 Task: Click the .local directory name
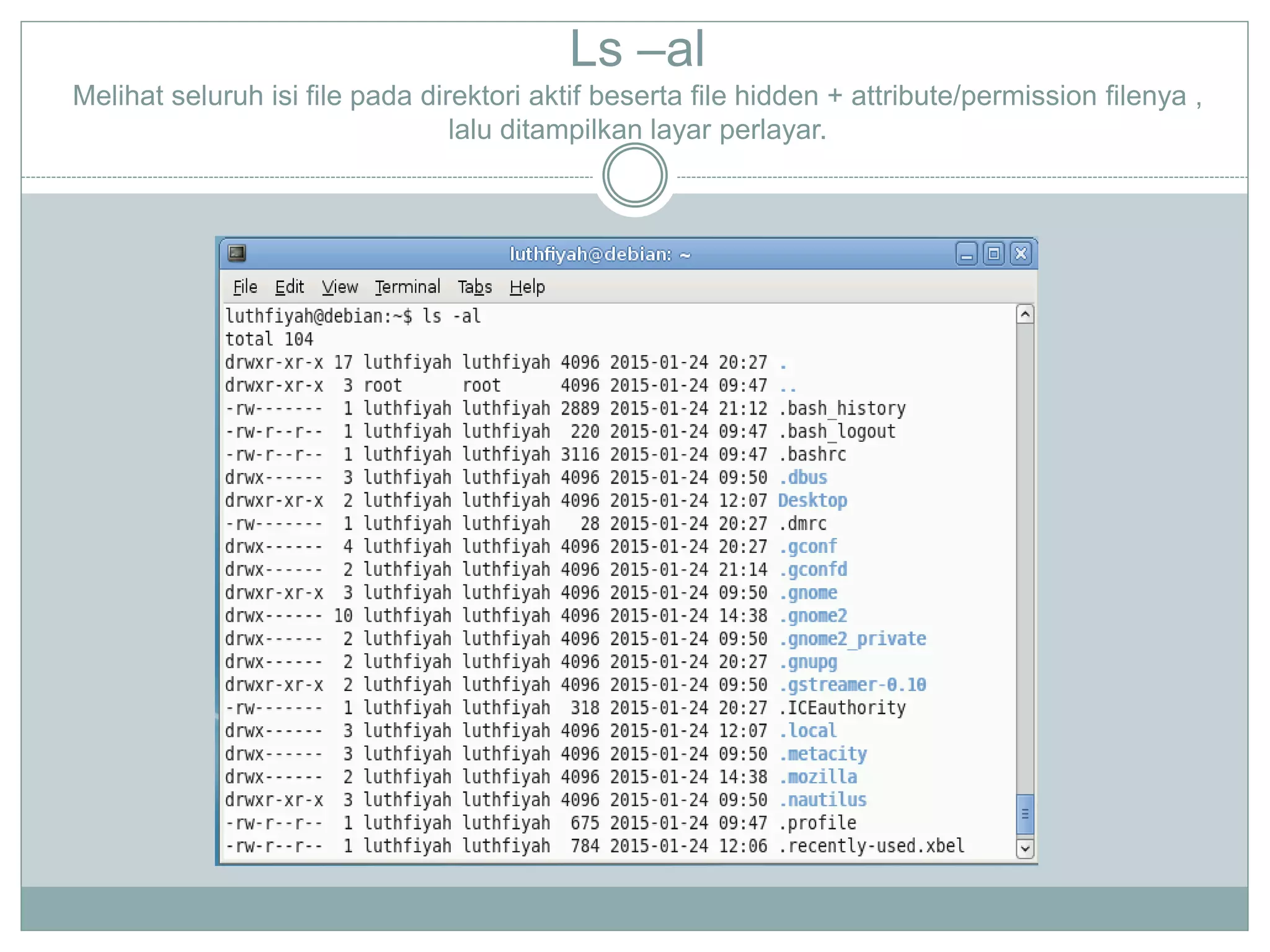click(x=808, y=731)
